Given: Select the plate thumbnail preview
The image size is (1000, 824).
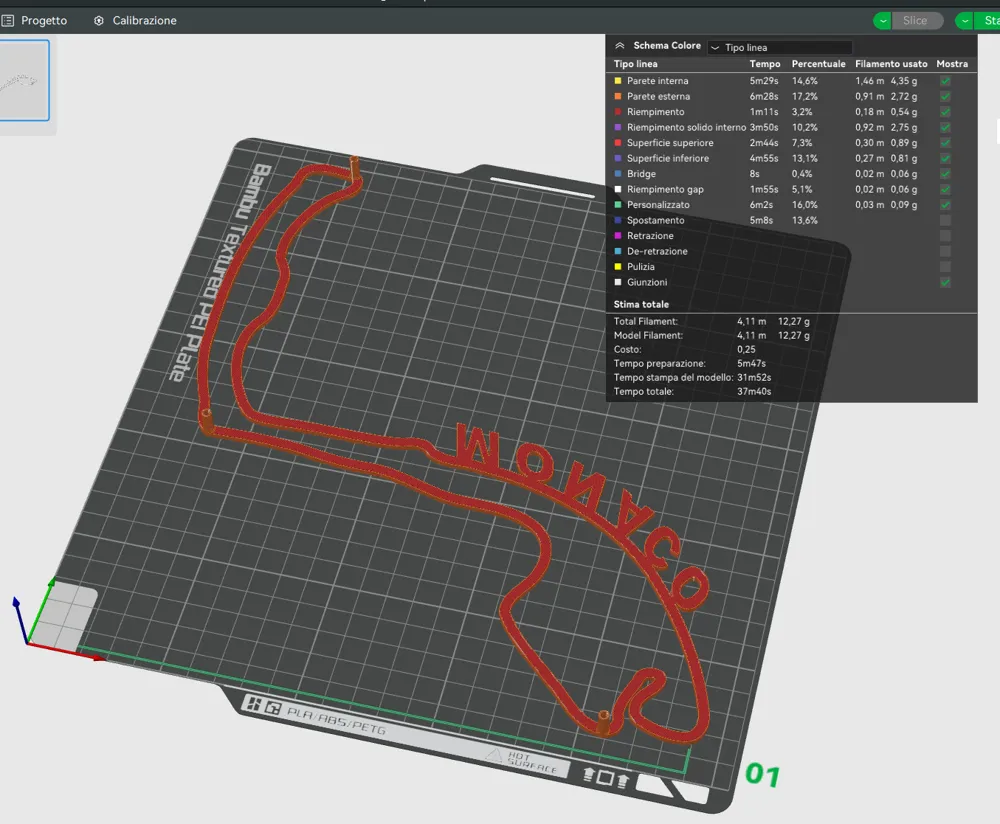Looking at the screenshot, I should point(24,80).
